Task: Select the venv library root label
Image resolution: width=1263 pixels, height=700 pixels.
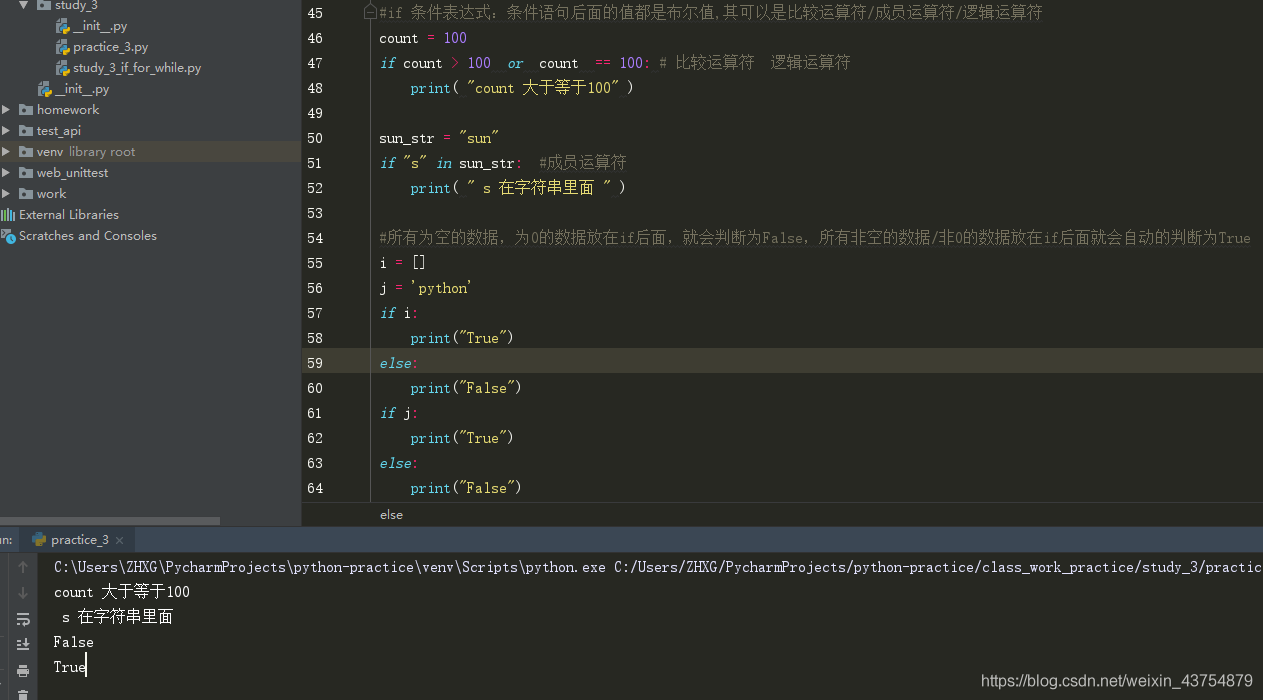Action: click(x=86, y=152)
